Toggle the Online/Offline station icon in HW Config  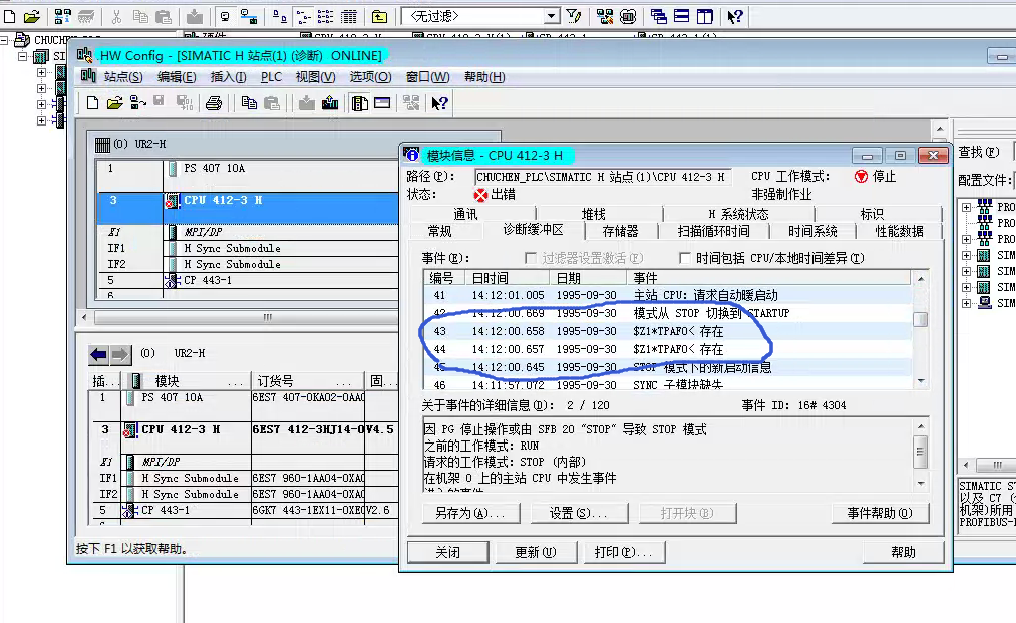[137, 102]
